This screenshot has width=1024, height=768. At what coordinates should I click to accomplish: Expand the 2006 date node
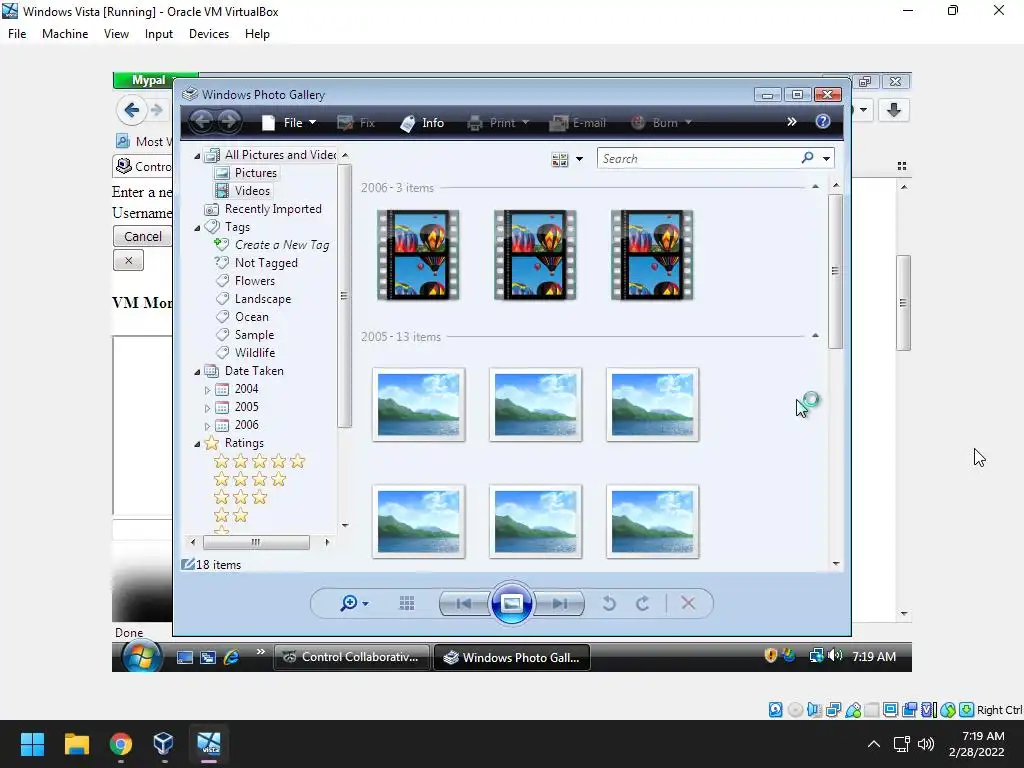[208, 426]
